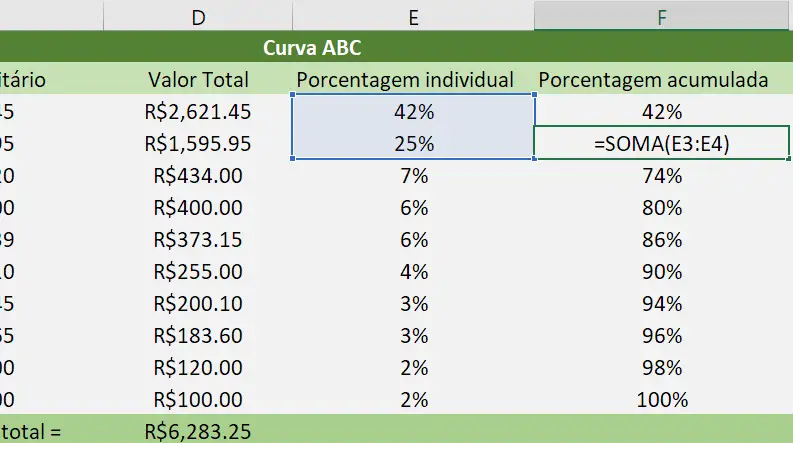Select the 7% individual percentage cell
This screenshot has width=800, height=450.
[413, 176]
